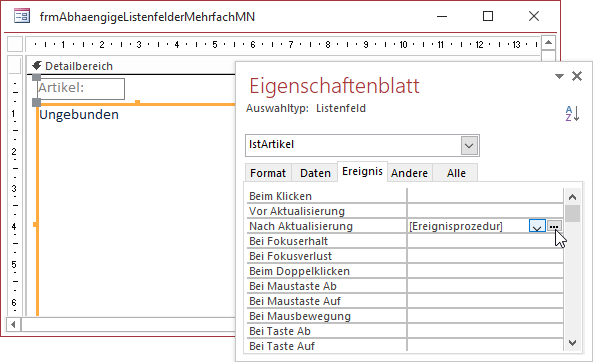Viewport: 593px width, 362px height.
Task: Click the Bei Mausbewegung property field
Action: pos(485,316)
